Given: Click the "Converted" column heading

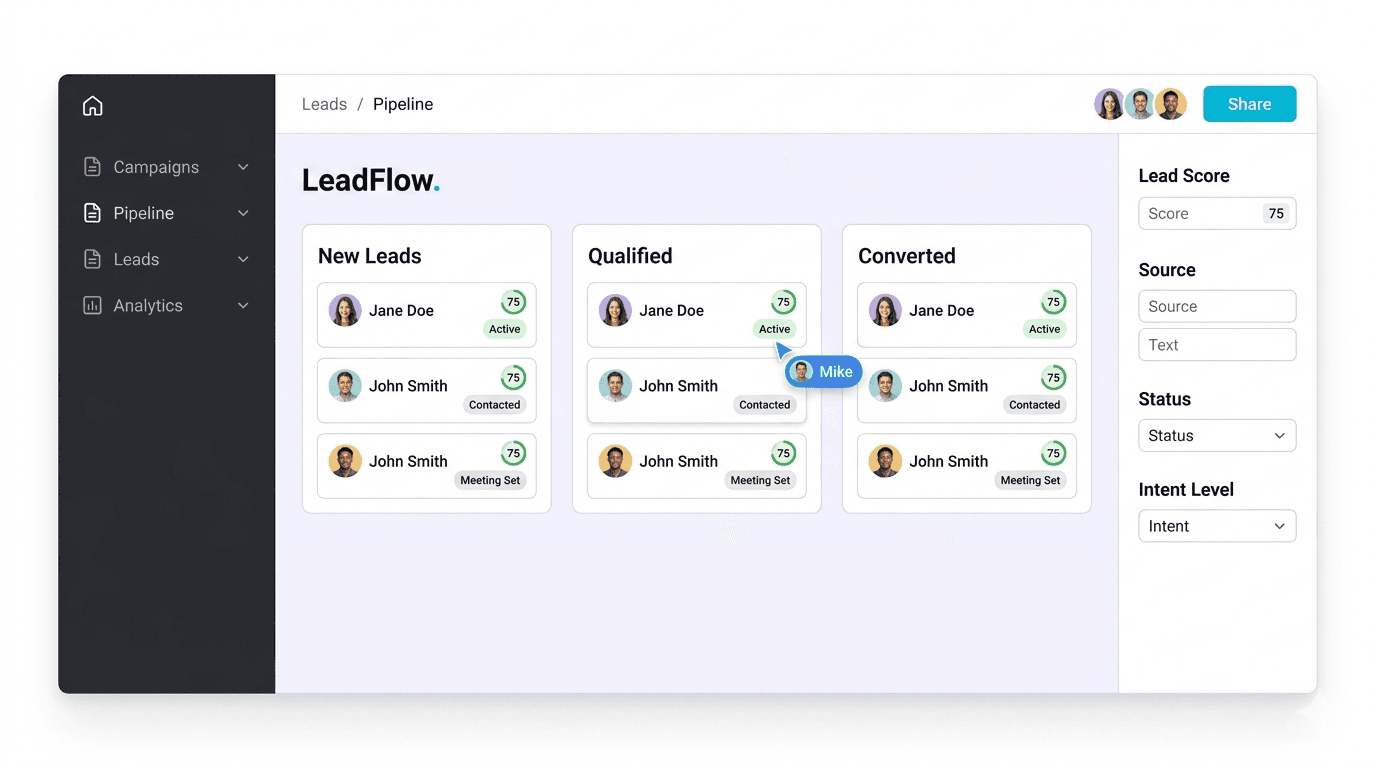Looking at the screenshot, I should 907,256.
